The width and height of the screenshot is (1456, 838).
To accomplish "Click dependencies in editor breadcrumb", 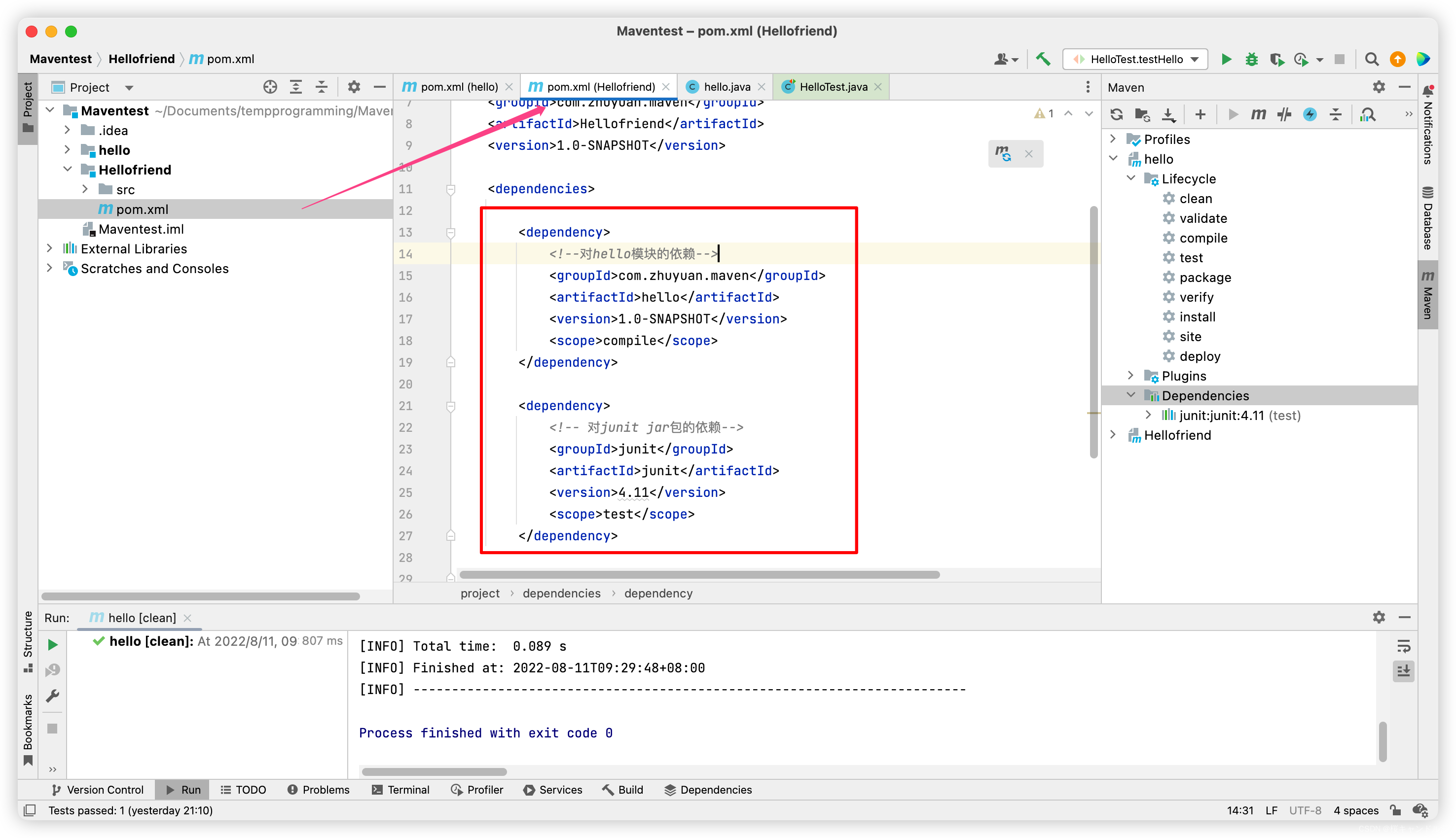I will (x=561, y=593).
